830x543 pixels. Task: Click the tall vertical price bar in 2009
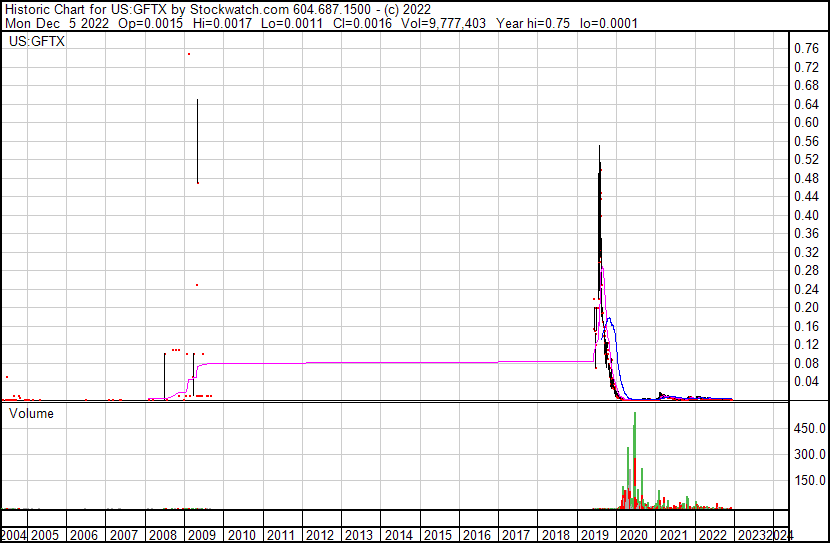(197, 140)
